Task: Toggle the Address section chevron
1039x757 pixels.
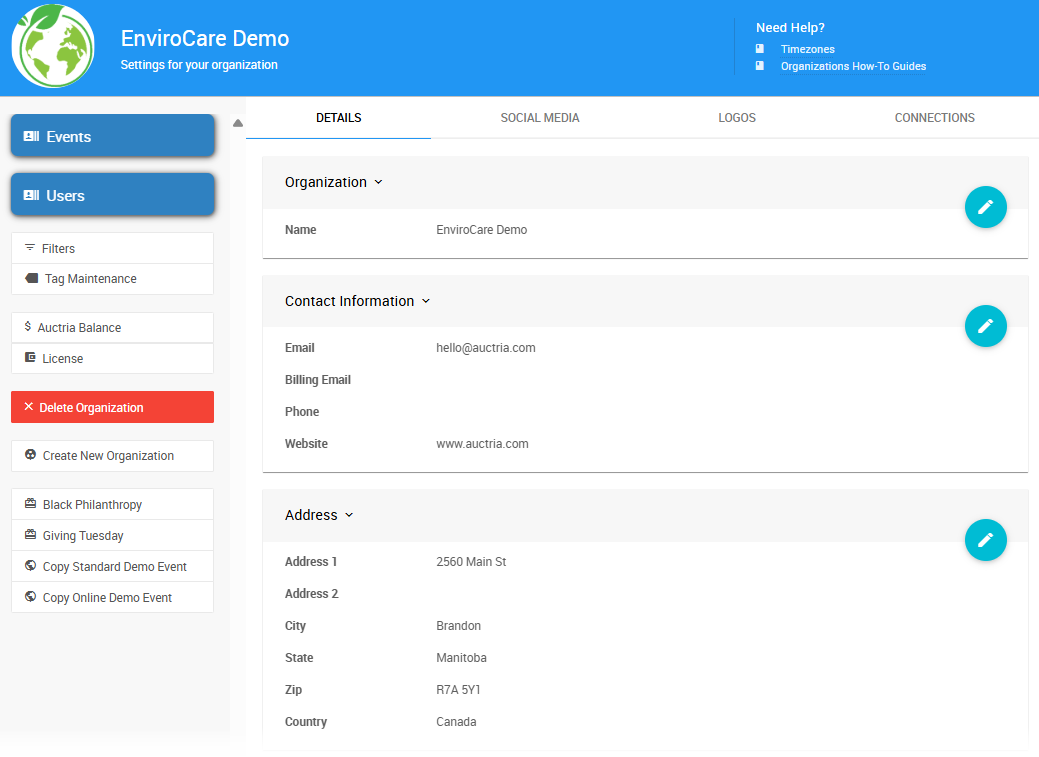Action: tap(347, 515)
